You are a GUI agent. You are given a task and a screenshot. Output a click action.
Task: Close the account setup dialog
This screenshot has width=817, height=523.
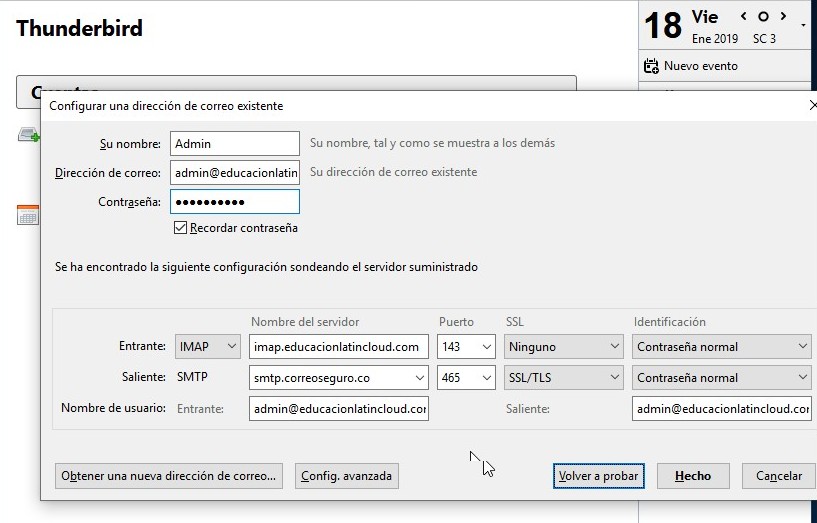[813, 106]
